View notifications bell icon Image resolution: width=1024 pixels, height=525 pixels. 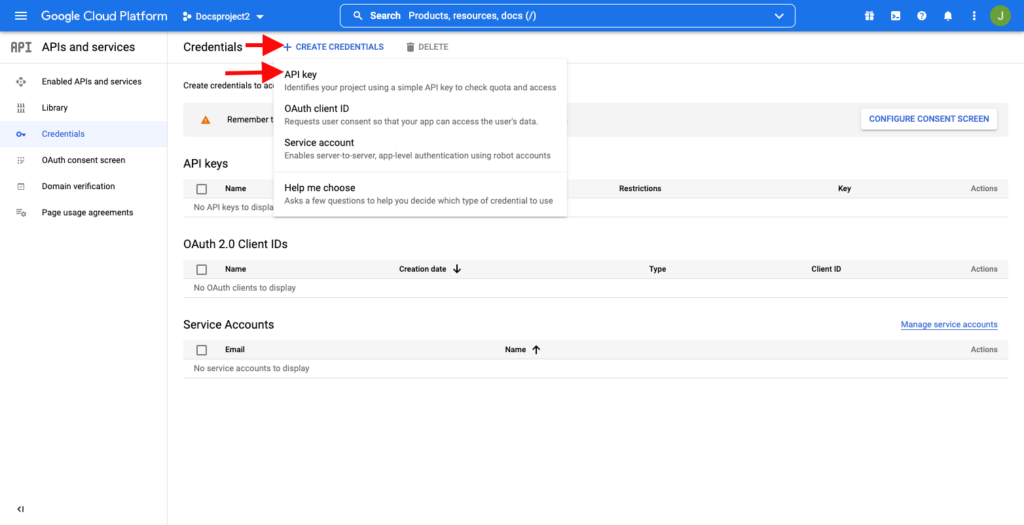(947, 16)
